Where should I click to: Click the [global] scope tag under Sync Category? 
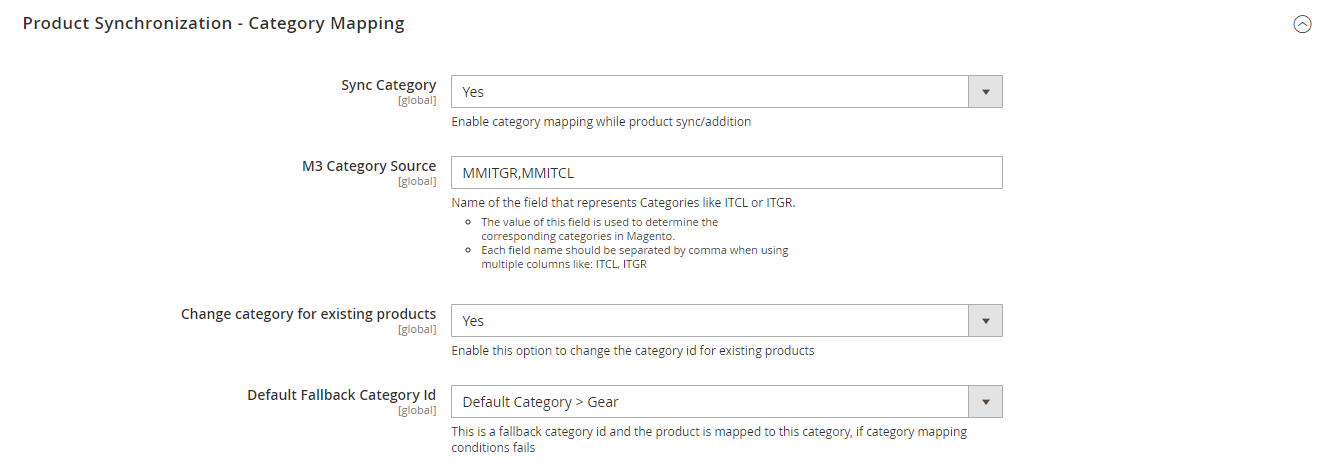(417, 100)
